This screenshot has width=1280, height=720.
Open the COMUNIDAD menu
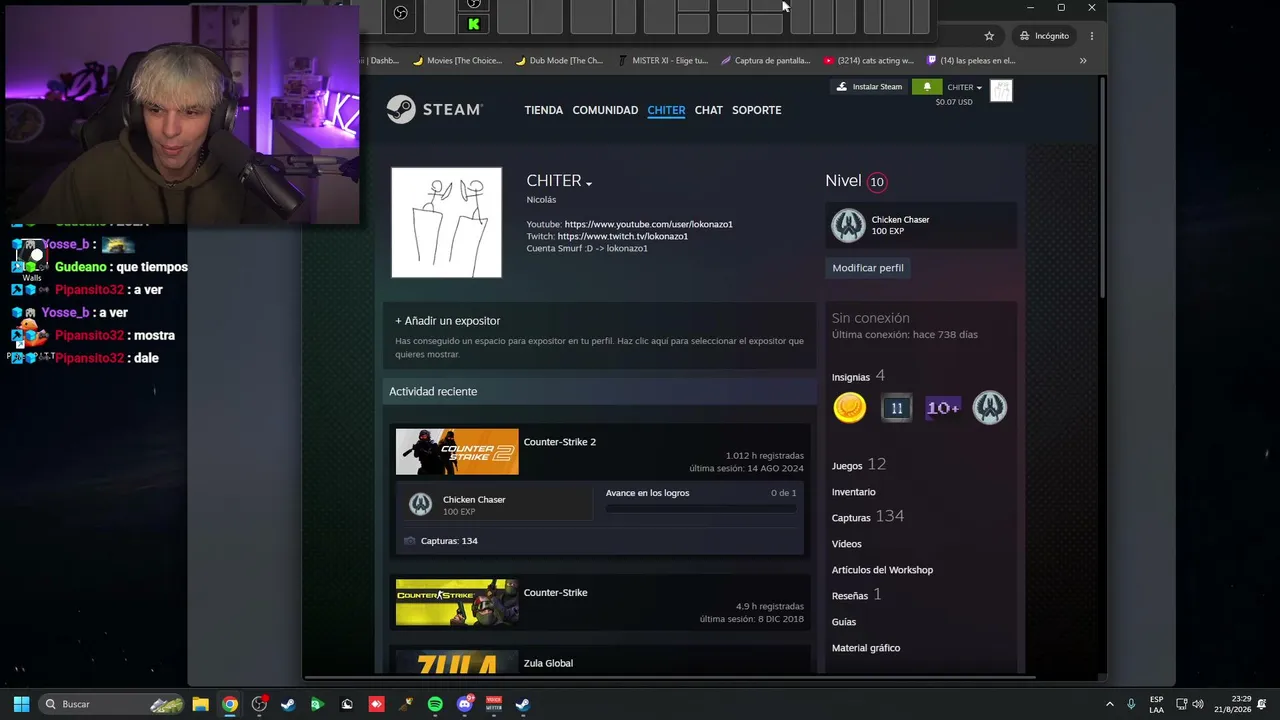(x=605, y=110)
